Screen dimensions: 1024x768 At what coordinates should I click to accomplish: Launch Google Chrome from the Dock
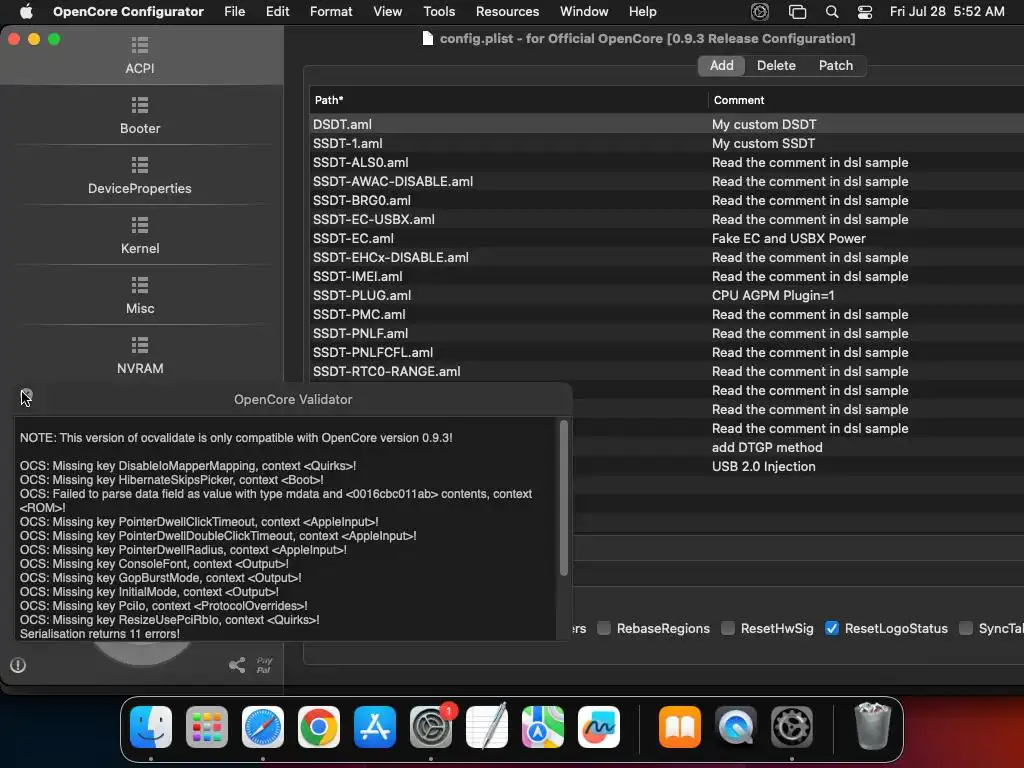319,727
